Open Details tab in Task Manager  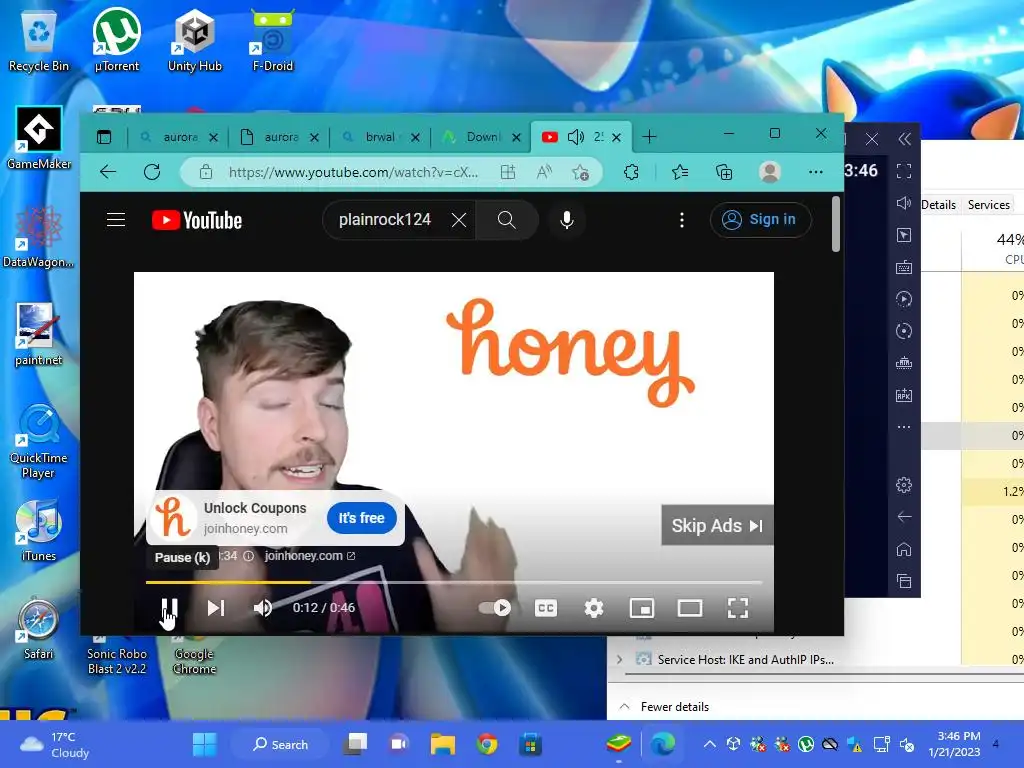(938, 204)
